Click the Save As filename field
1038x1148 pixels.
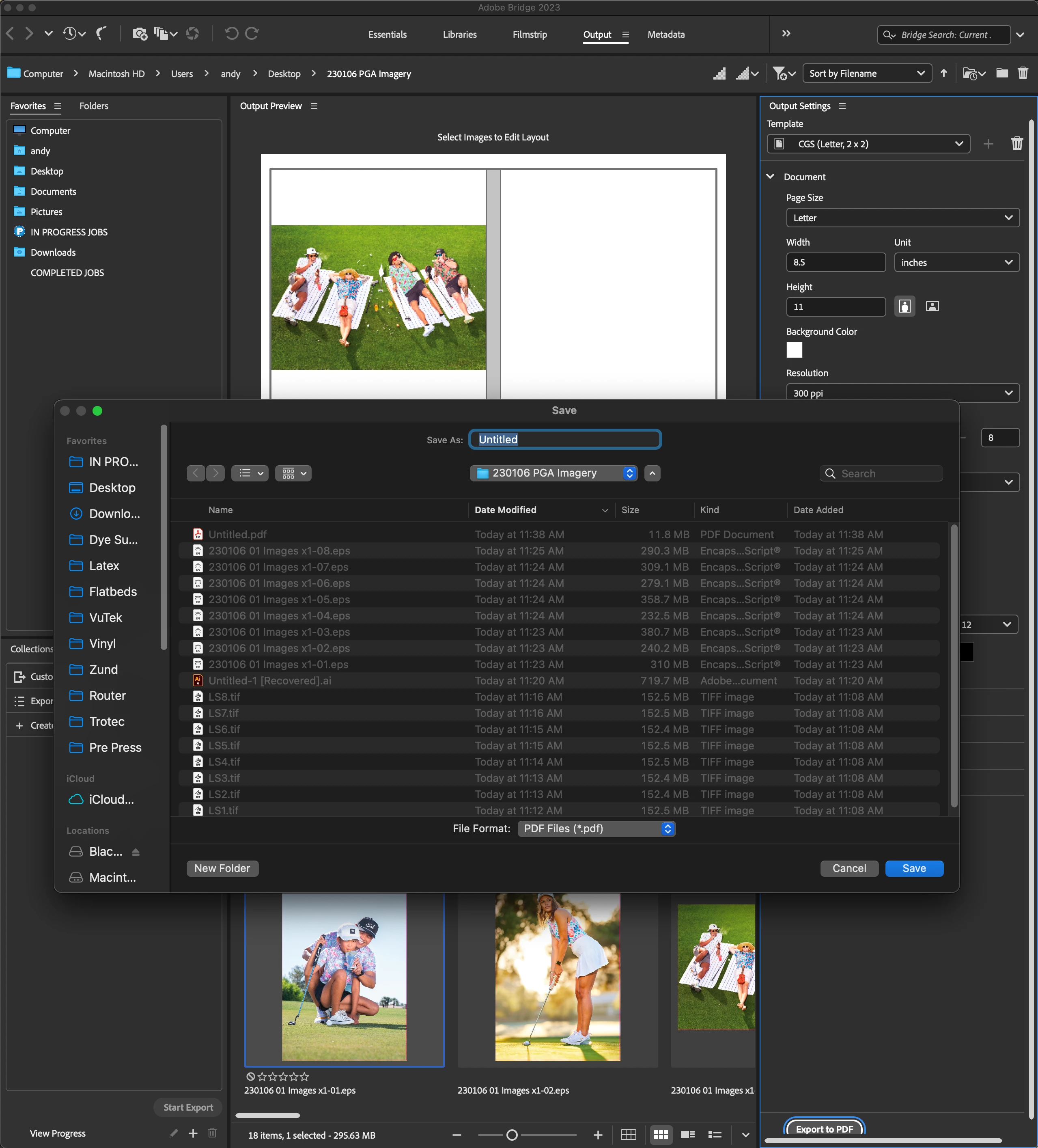coord(564,440)
